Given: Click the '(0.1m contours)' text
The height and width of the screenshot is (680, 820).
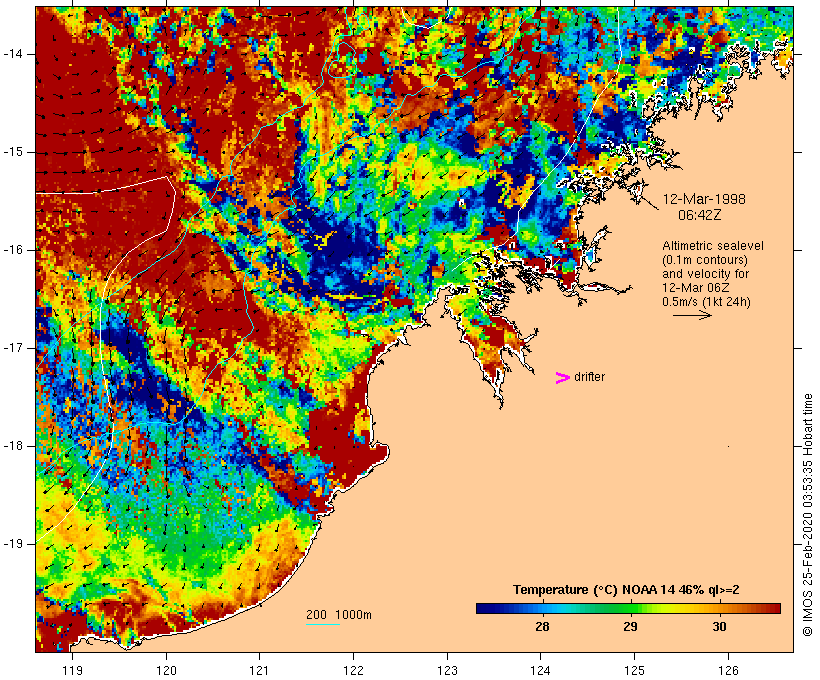Looking at the screenshot, I should point(704,260).
